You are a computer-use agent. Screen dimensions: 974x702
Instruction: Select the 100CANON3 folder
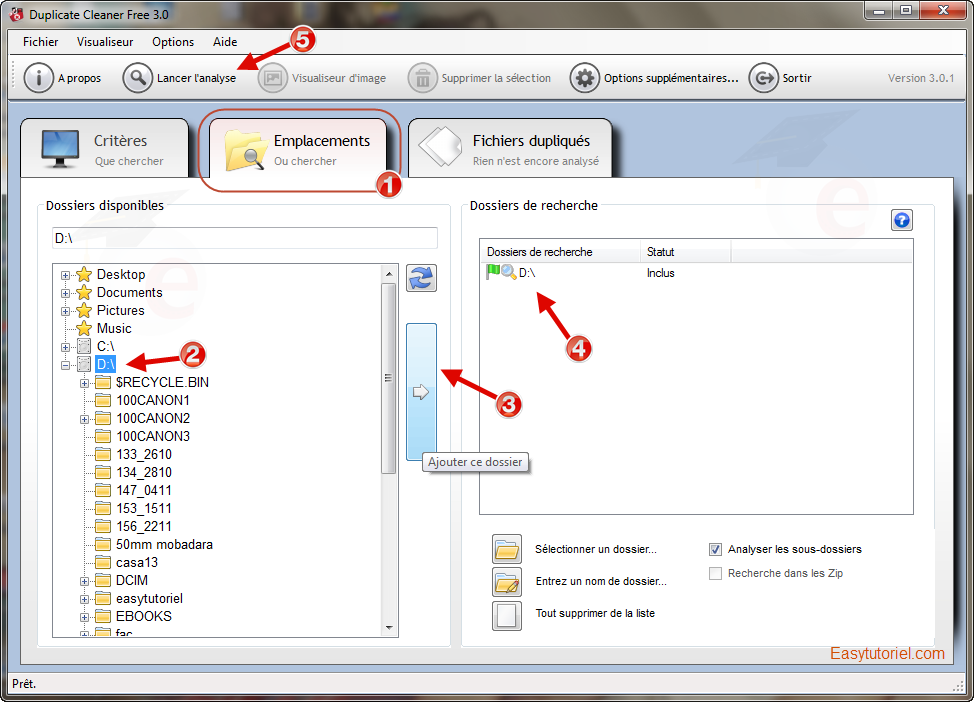[x=153, y=436]
